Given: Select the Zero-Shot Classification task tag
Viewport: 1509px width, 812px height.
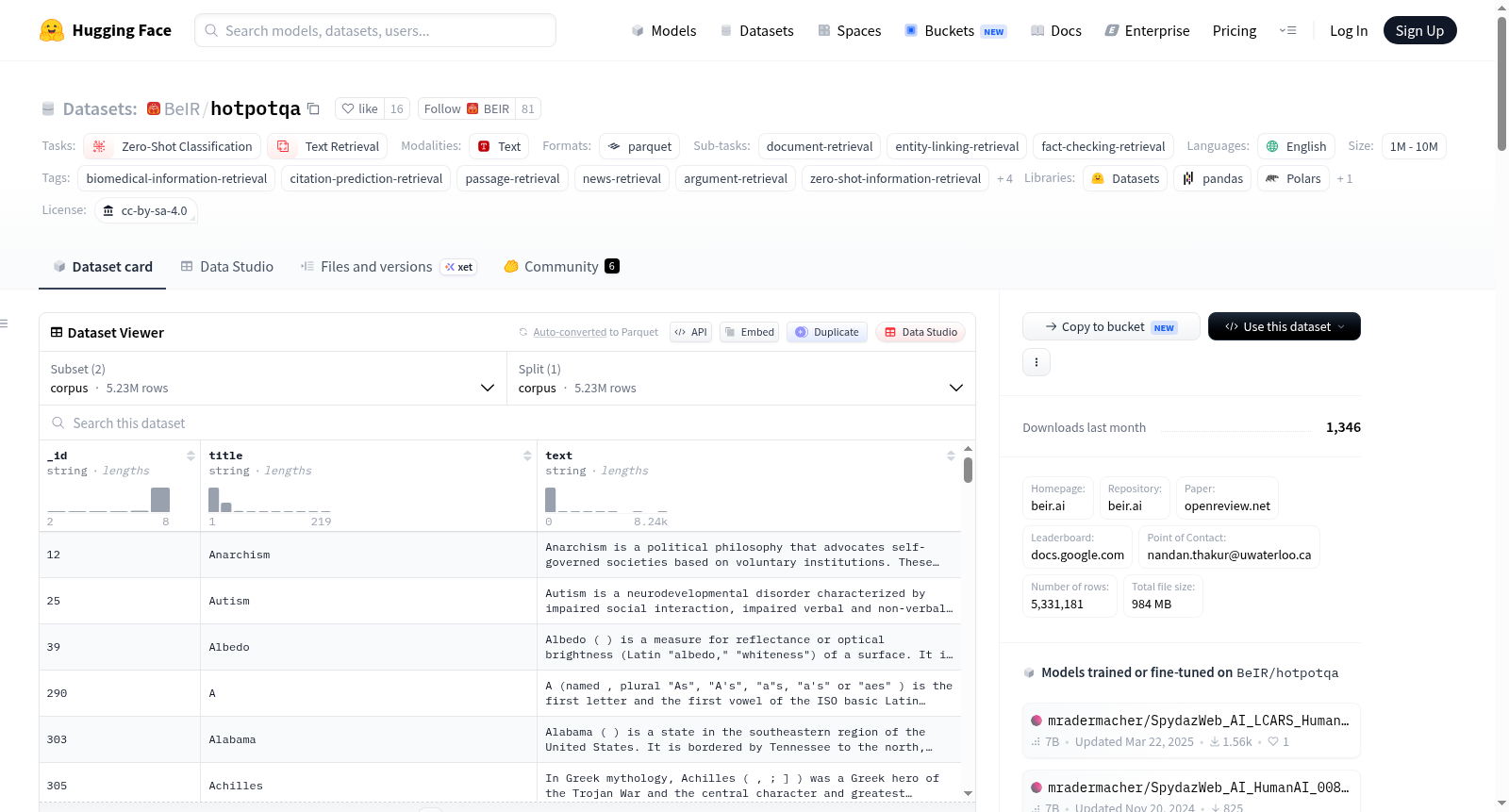Looking at the screenshot, I should (x=173, y=146).
